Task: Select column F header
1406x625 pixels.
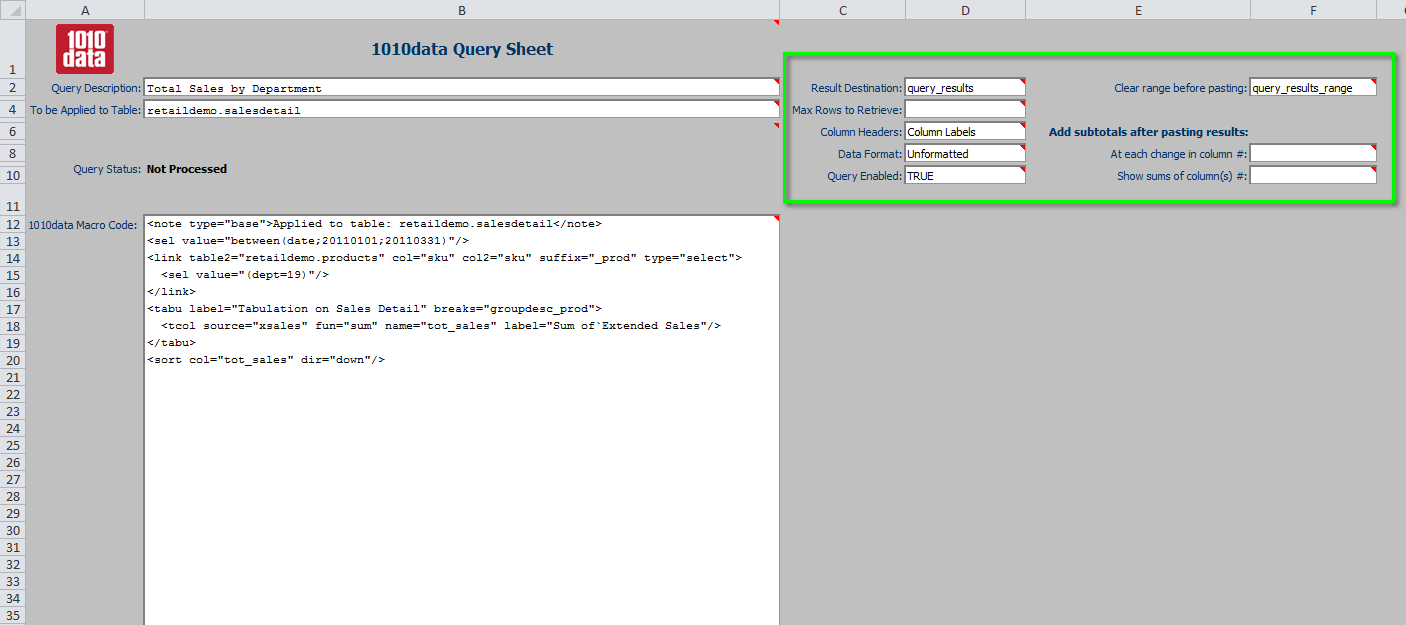Action: click(1313, 10)
